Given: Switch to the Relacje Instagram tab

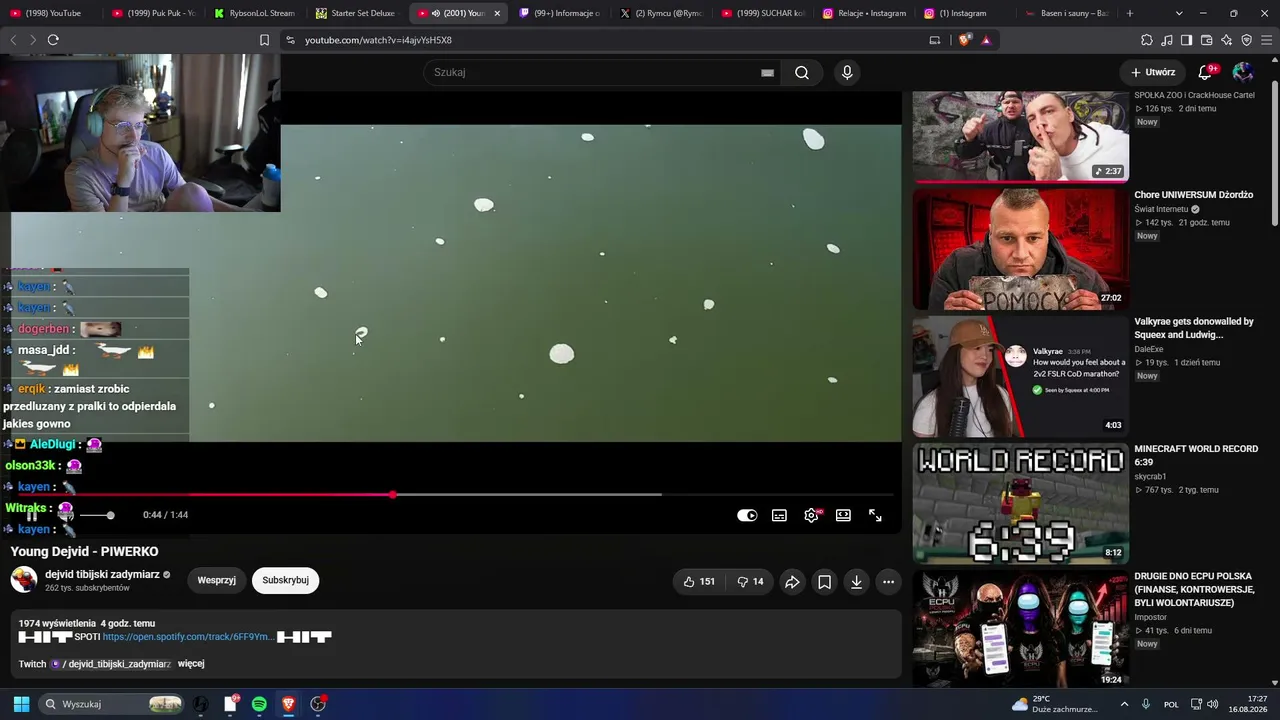Looking at the screenshot, I should point(863,13).
